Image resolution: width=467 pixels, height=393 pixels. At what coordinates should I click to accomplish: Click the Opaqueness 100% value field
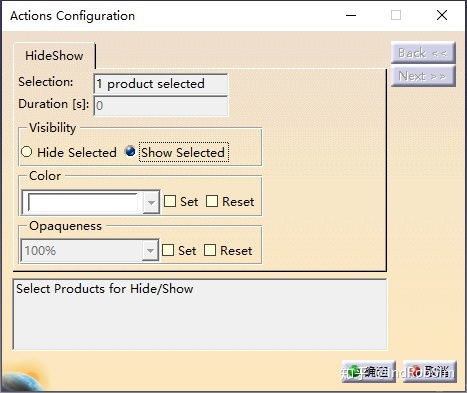coord(82,250)
